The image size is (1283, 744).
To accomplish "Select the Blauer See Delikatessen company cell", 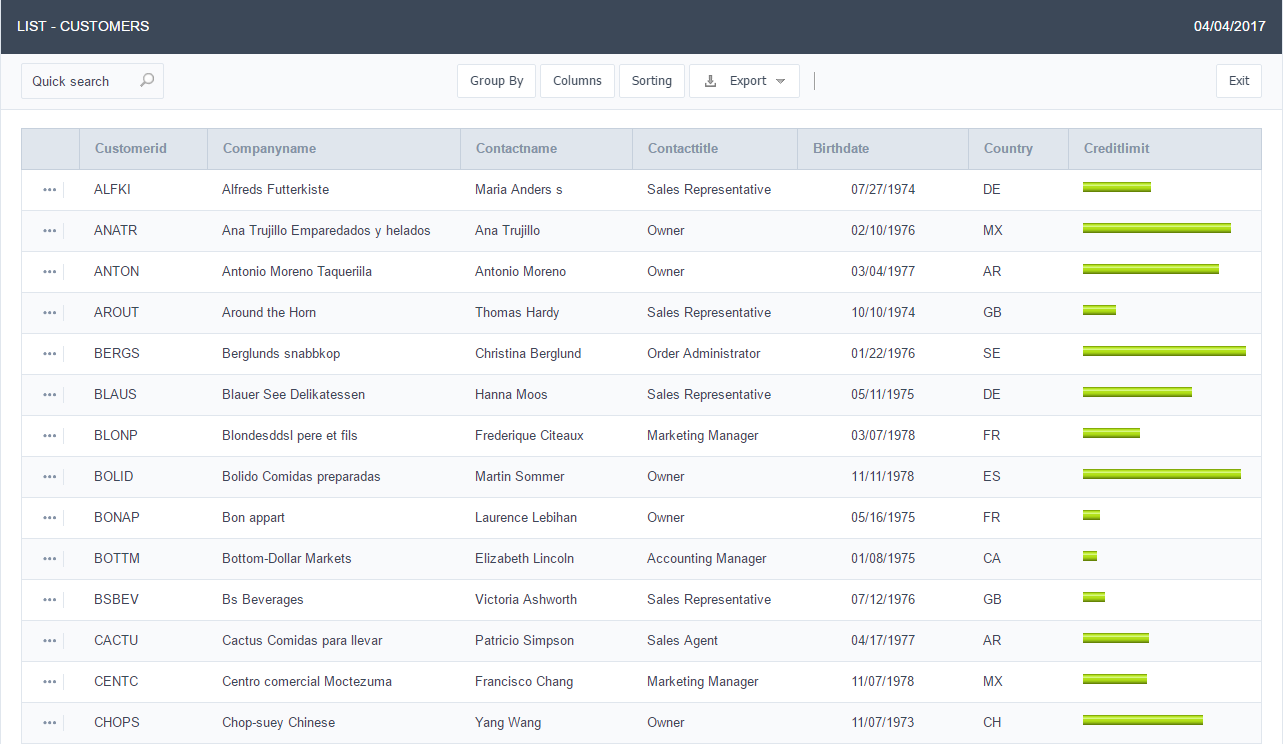I will coord(293,395).
